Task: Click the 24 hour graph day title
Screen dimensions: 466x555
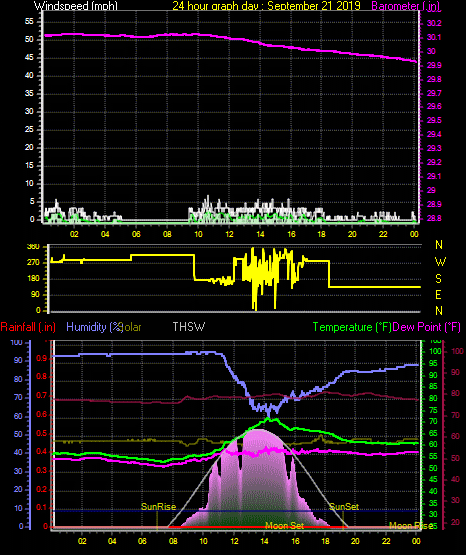Action: (x=266, y=6)
